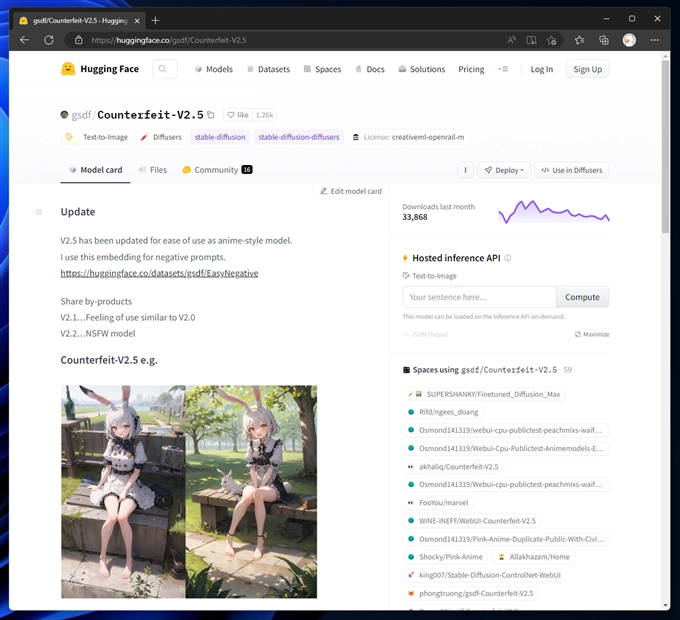This screenshot has width=680, height=620.
Task: Expand the extra navigation menu icon
Action: click(503, 69)
